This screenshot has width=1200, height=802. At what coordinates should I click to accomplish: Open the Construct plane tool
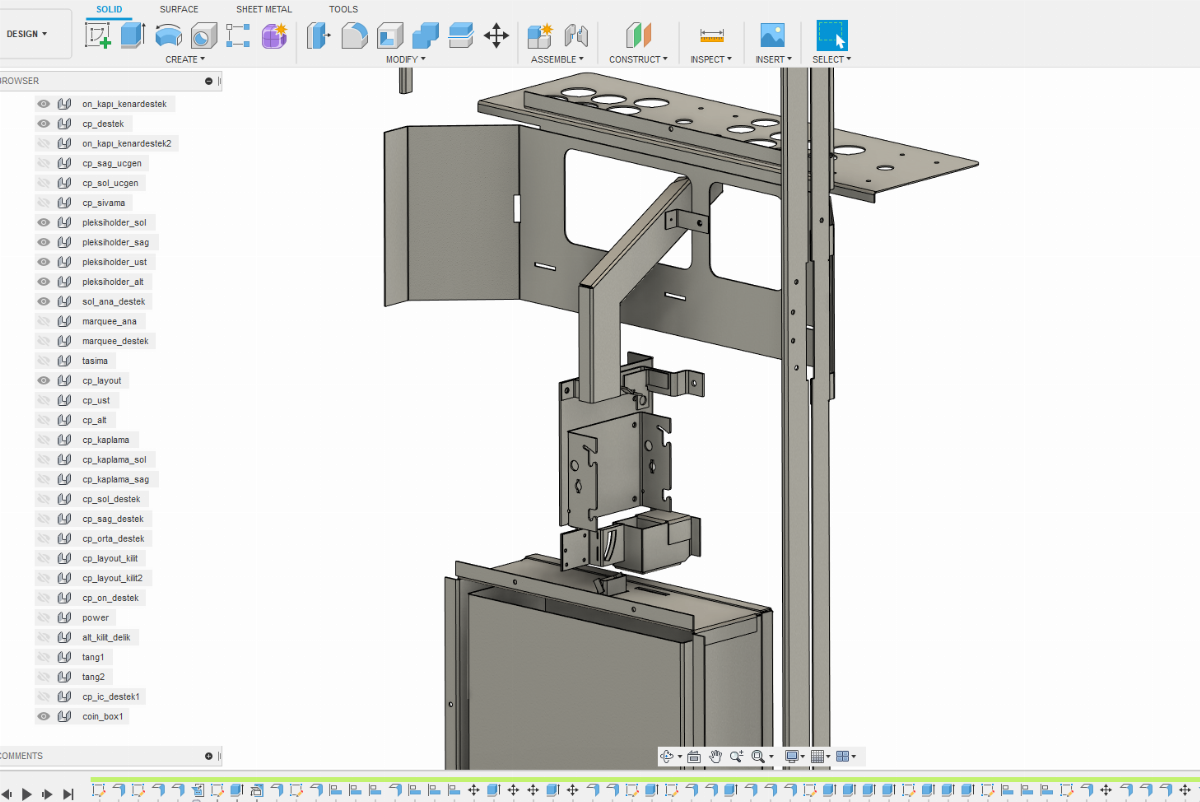638,36
